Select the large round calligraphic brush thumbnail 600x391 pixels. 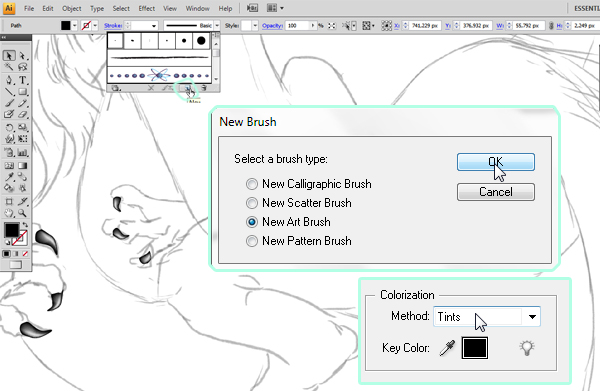pyautogui.click(x=201, y=41)
